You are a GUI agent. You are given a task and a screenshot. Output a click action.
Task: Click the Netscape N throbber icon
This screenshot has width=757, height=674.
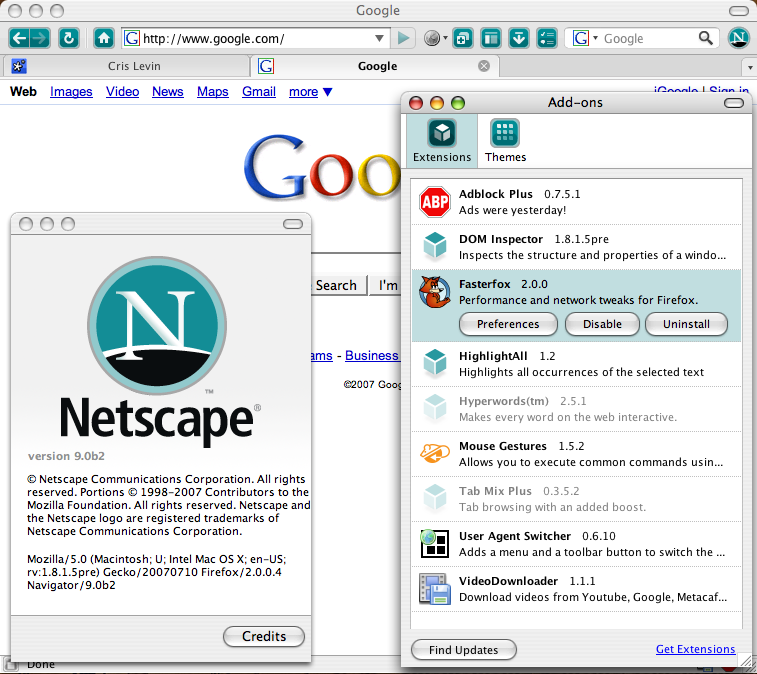(738, 38)
